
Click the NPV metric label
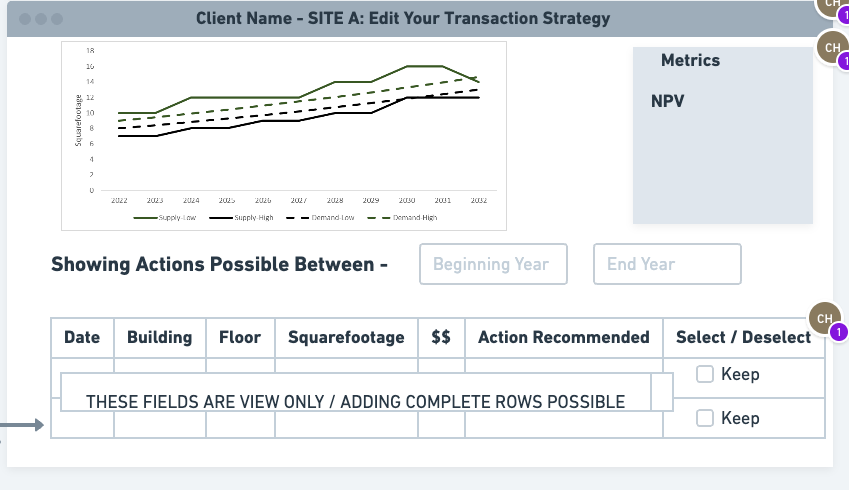coord(668,101)
